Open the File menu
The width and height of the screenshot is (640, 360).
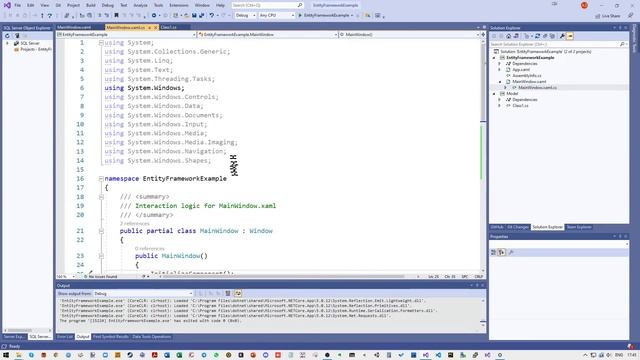point(17,5)
